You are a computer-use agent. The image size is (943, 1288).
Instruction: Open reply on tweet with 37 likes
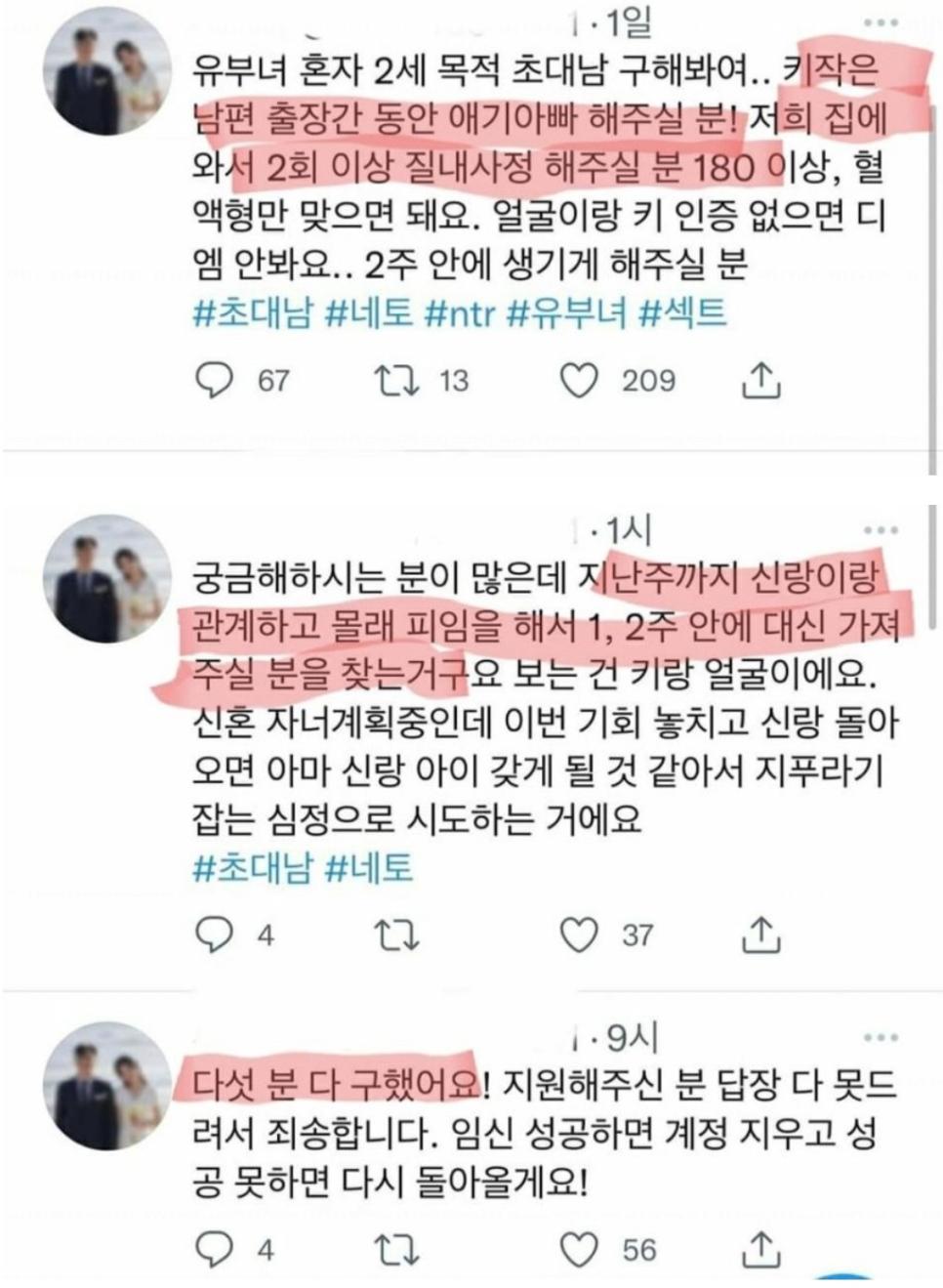tap(215, 935)
